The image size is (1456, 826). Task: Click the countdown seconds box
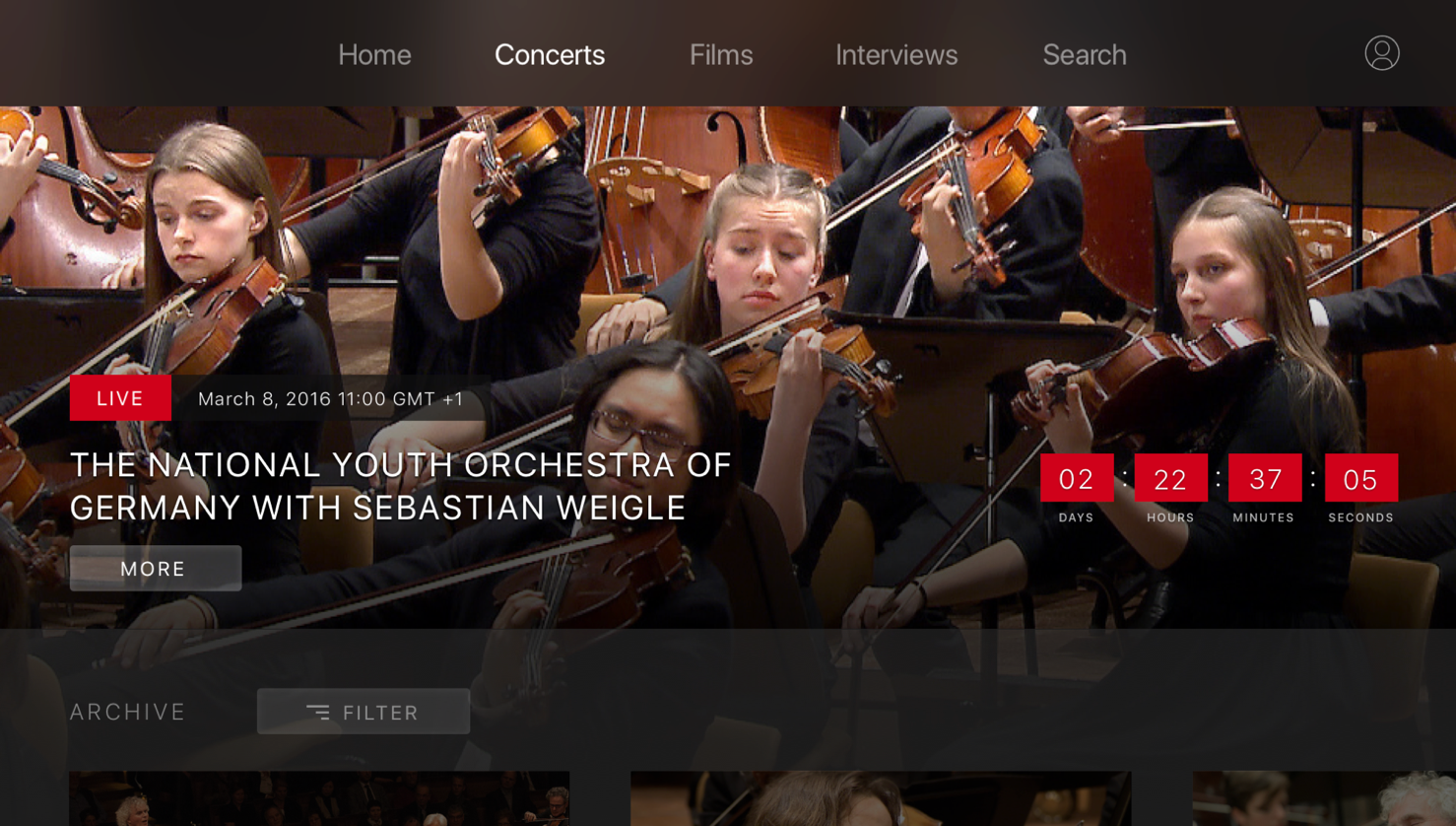tap(1360, 479)
